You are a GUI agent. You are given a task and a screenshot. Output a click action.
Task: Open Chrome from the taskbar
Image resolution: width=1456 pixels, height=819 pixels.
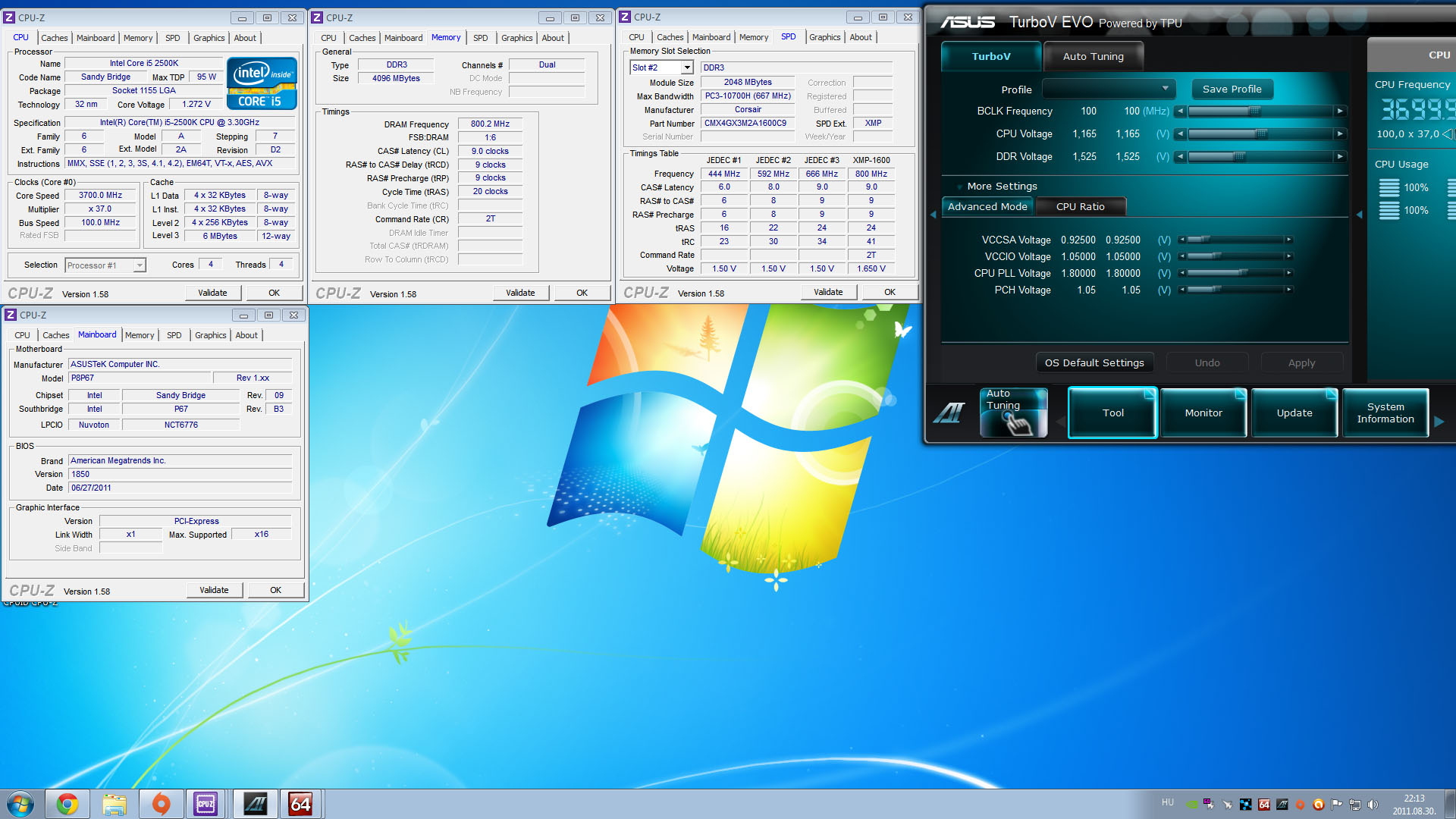pos(67,804)
